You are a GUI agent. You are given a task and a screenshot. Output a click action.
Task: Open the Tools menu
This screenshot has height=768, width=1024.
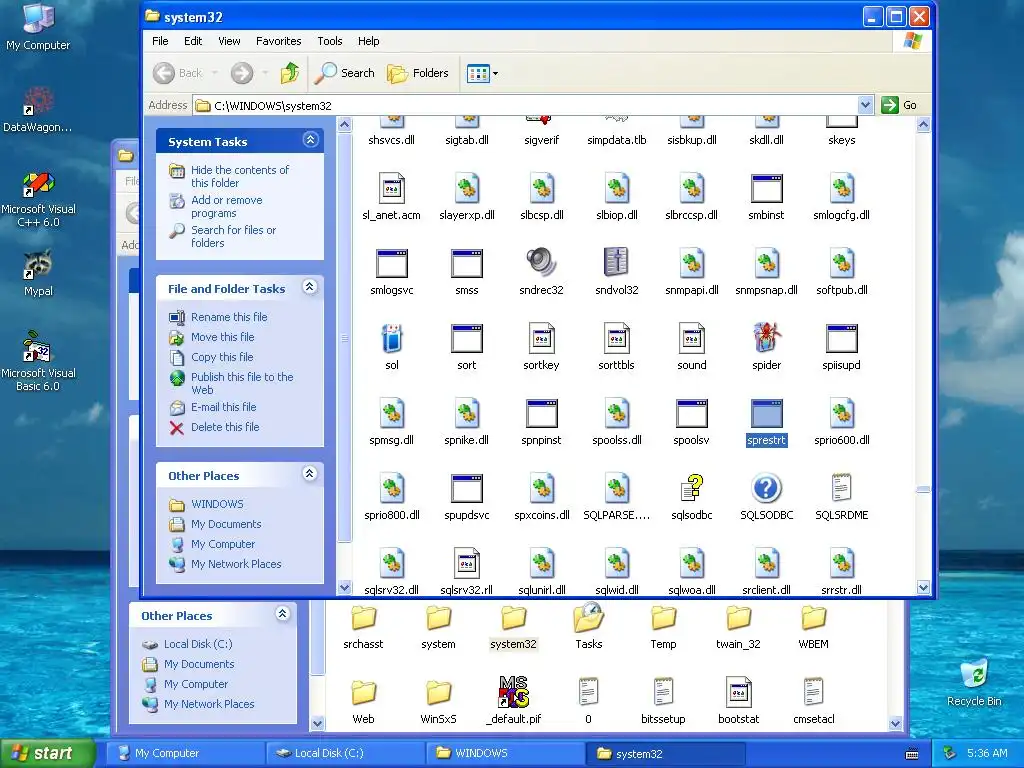click(330, 41)
